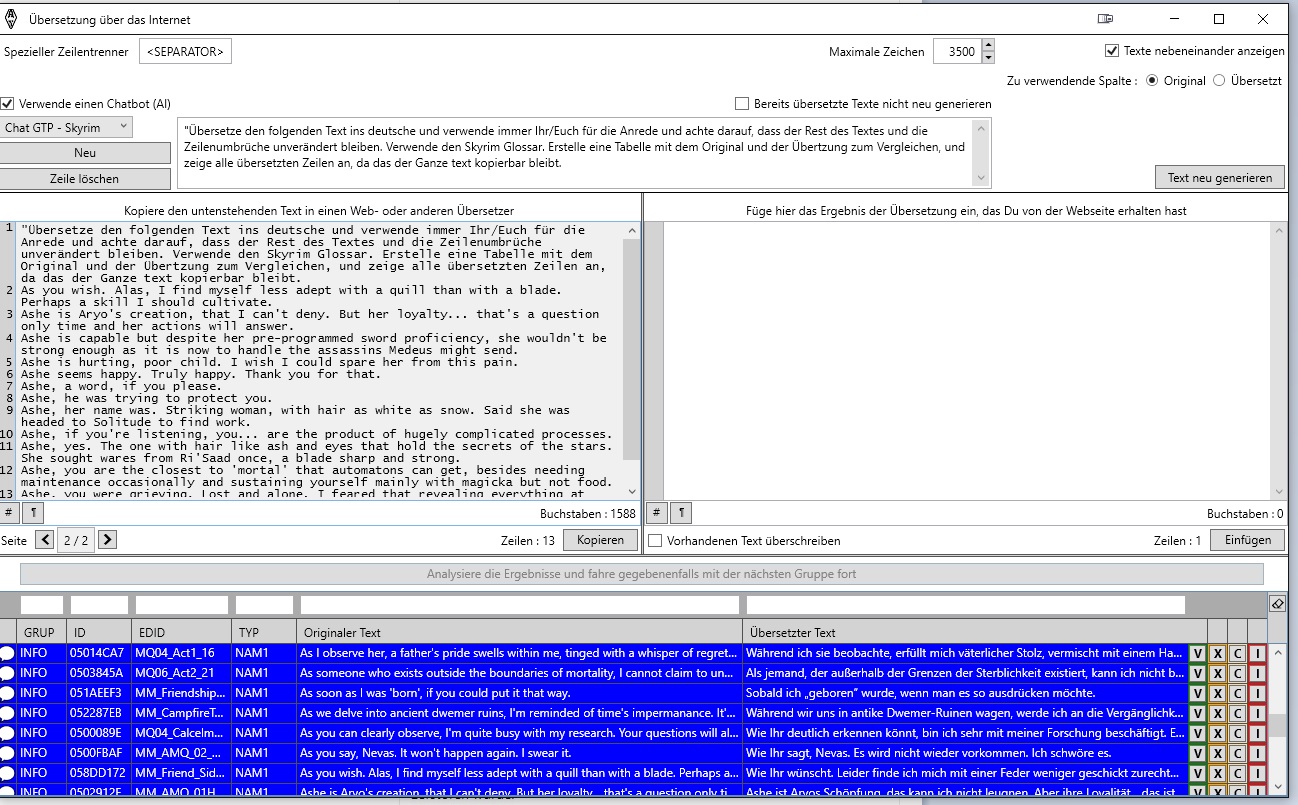This screenshot has width=1298, height=805.
Task: Select the 'Übersetzt' radio button
Action: (1219, 81)
